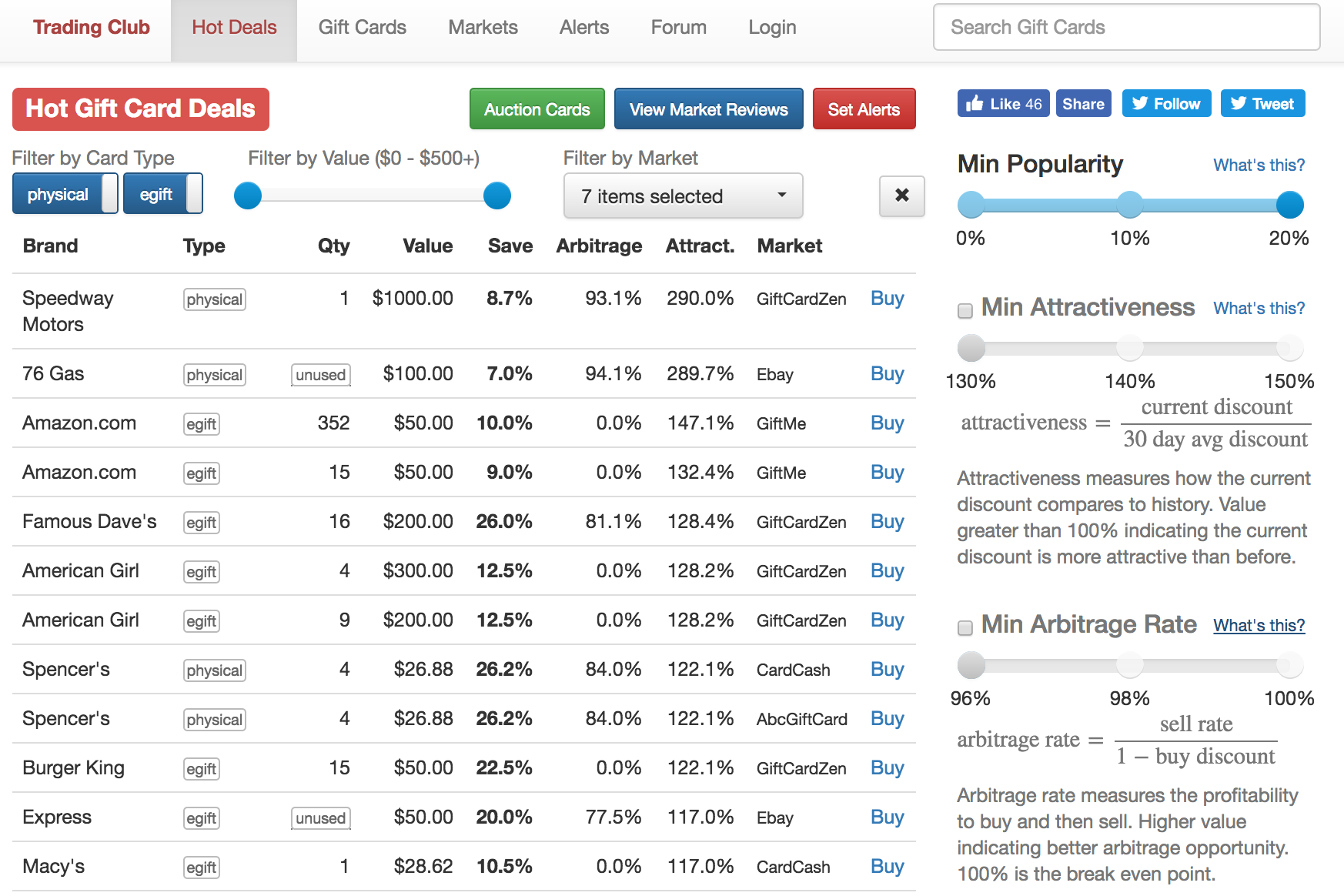Sort by the Brand column header
The height and width of the screenshot is (896, 1344).
tap(50, 246)
